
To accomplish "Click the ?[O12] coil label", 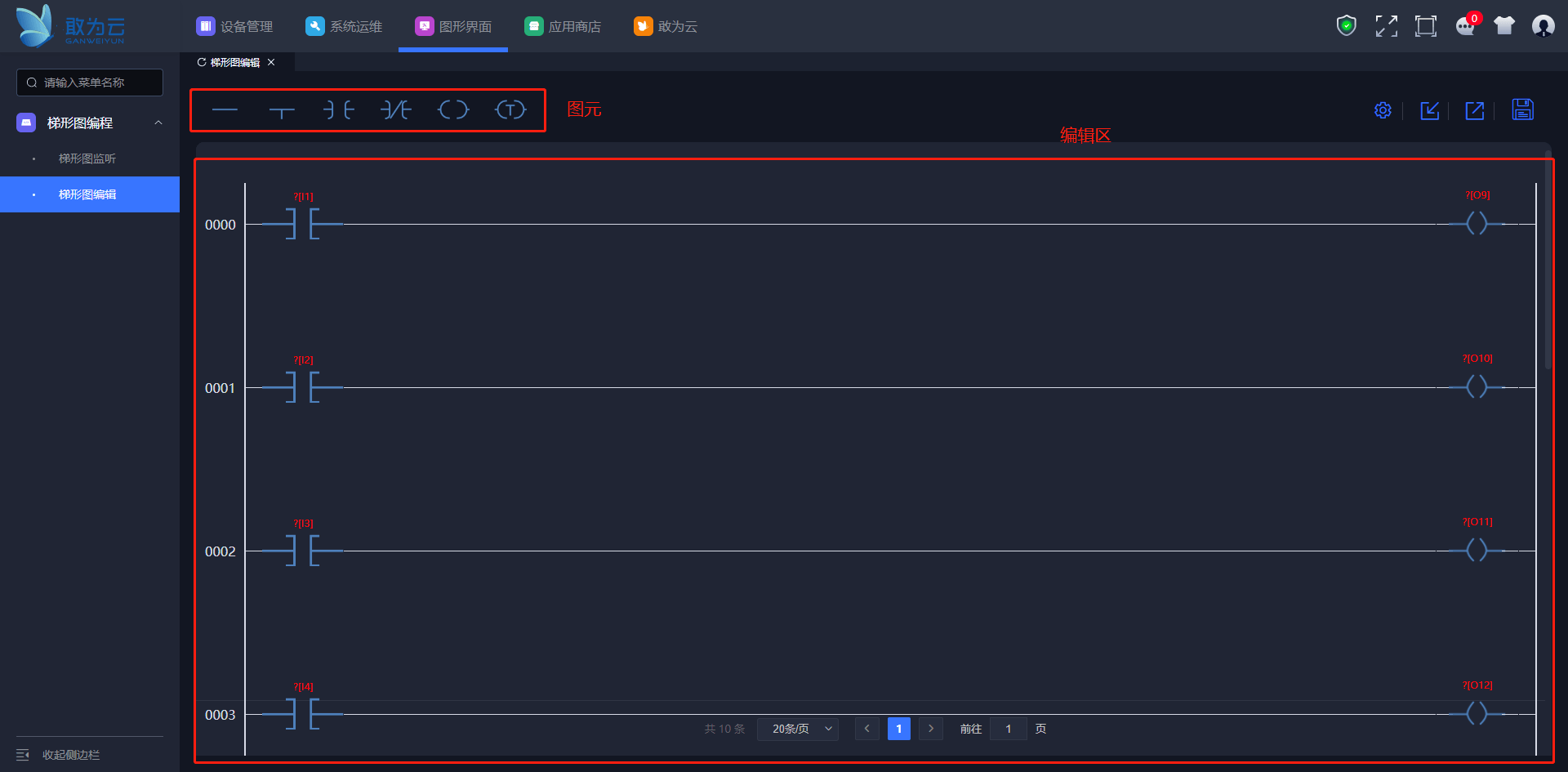I will pos(1477,685).
